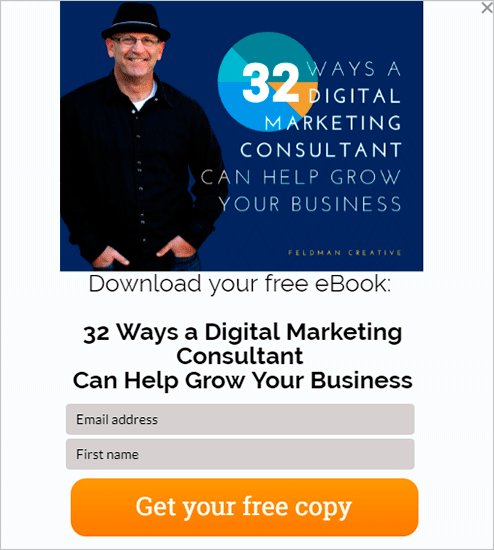Click 'WAYS A' text beside the 32

click(x=354, y=69)
